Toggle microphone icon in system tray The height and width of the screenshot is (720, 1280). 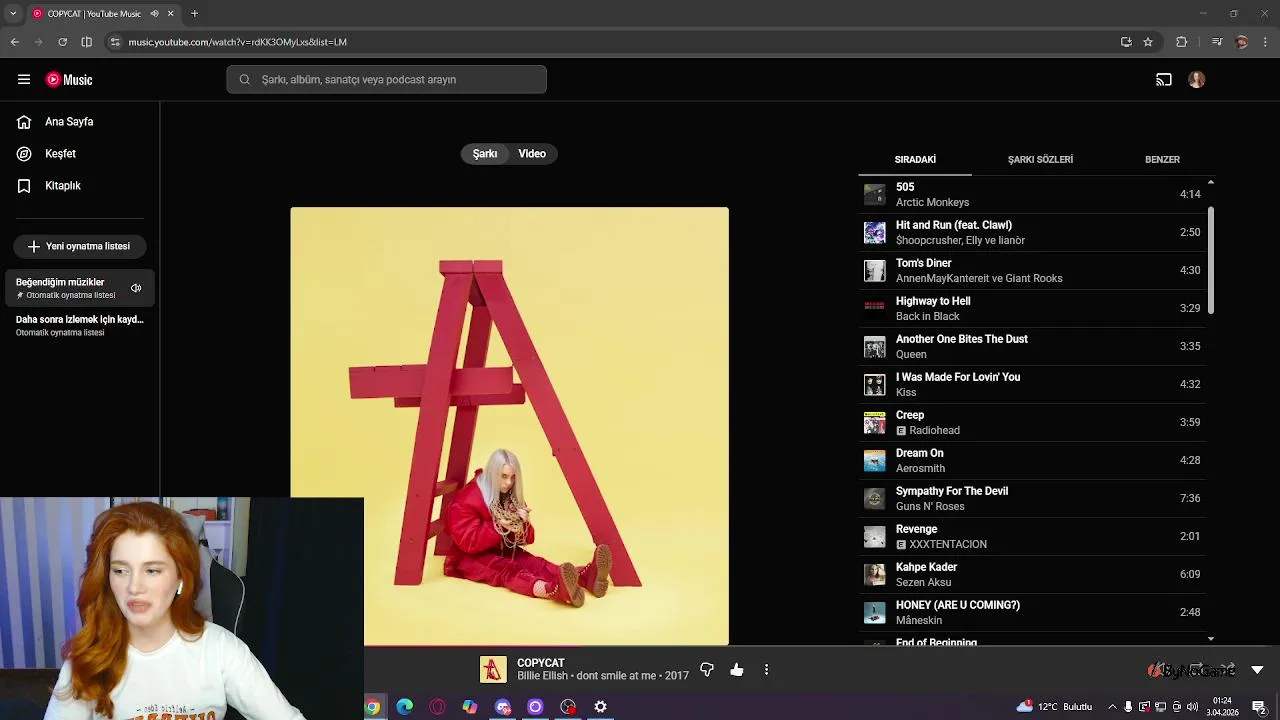(1128, 707)
